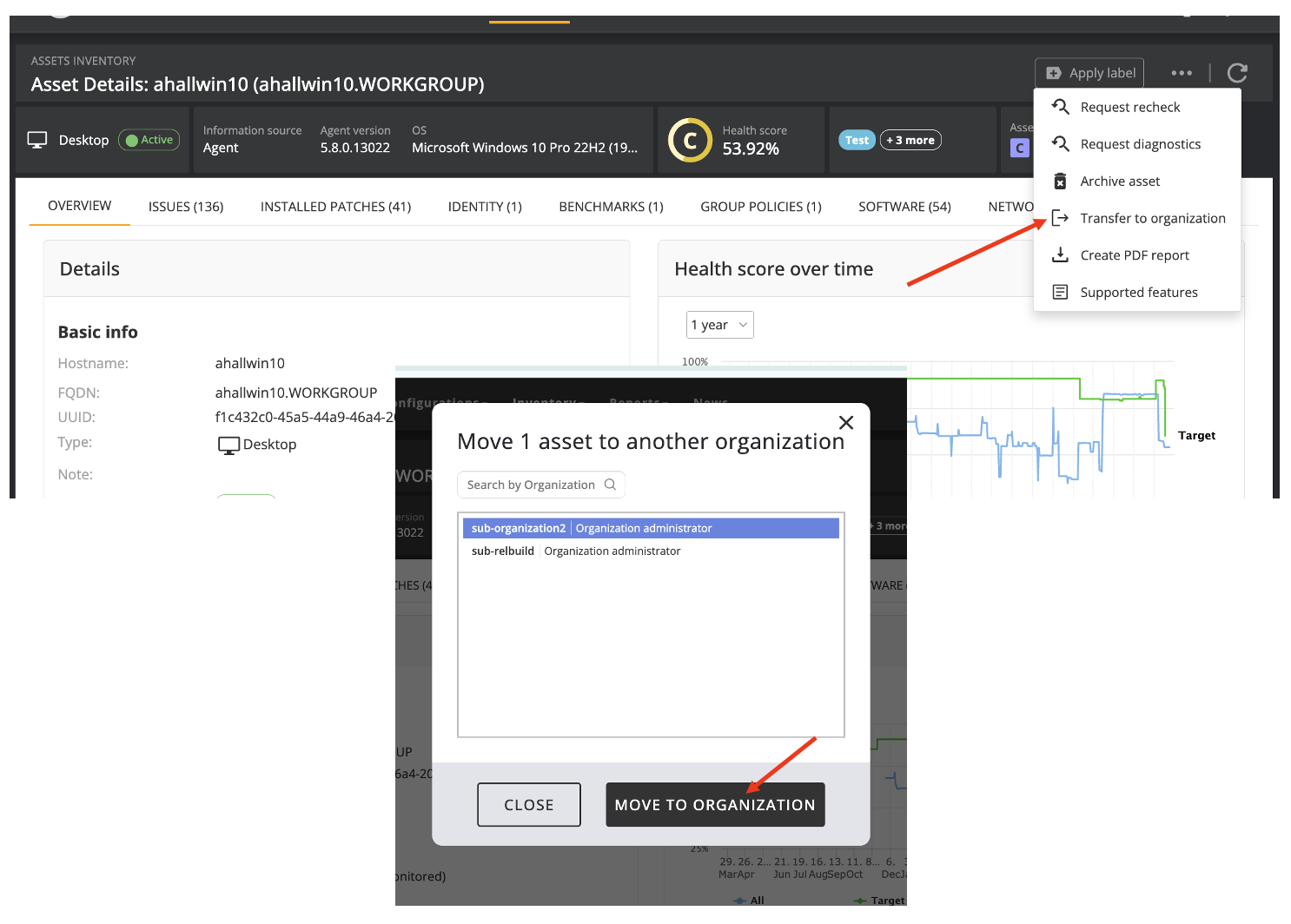Click the Apply label button
This screenshot has height=924, width=1291.
click(1089, 73)
